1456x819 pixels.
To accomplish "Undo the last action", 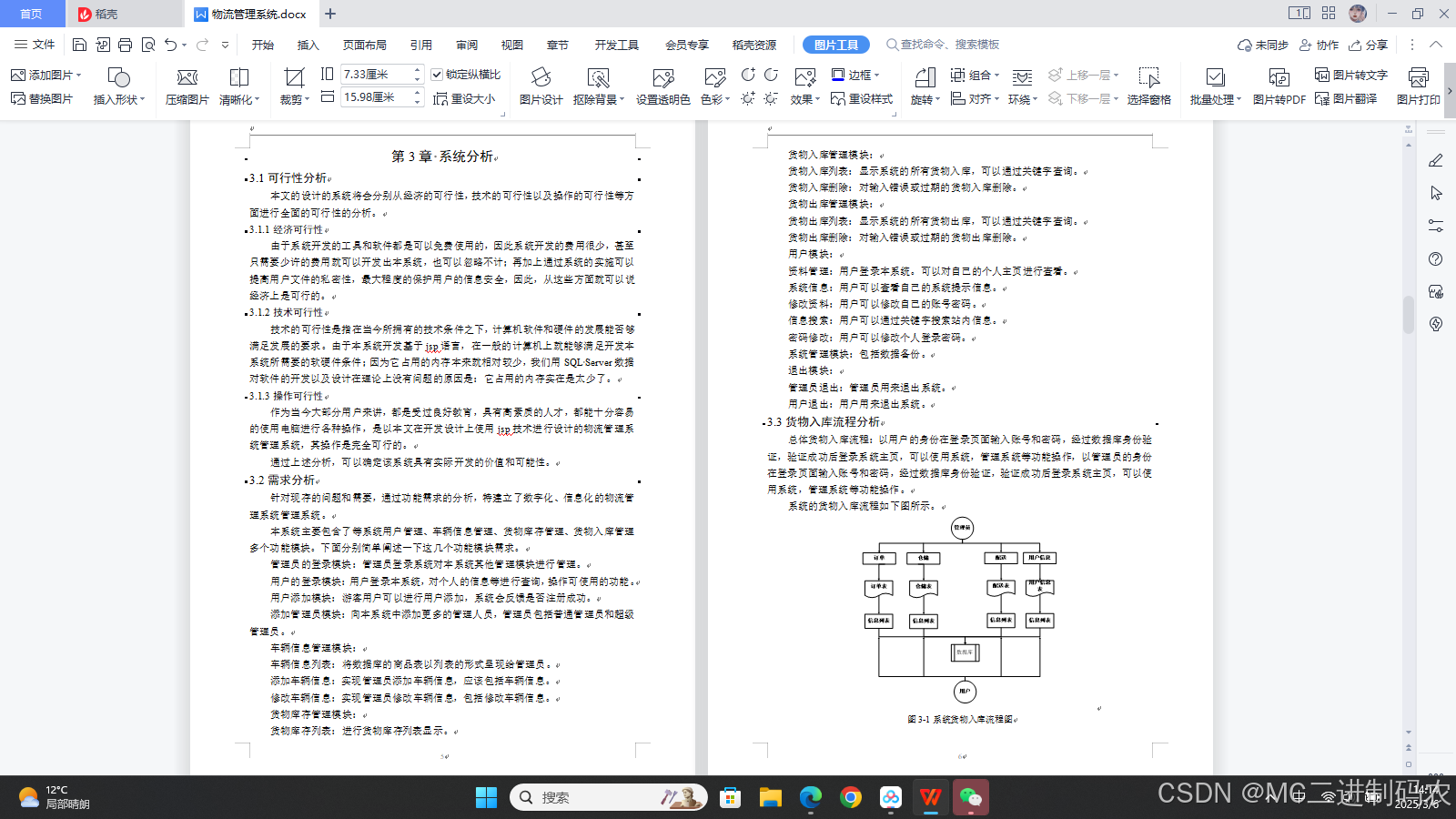I will coord(170,45).
